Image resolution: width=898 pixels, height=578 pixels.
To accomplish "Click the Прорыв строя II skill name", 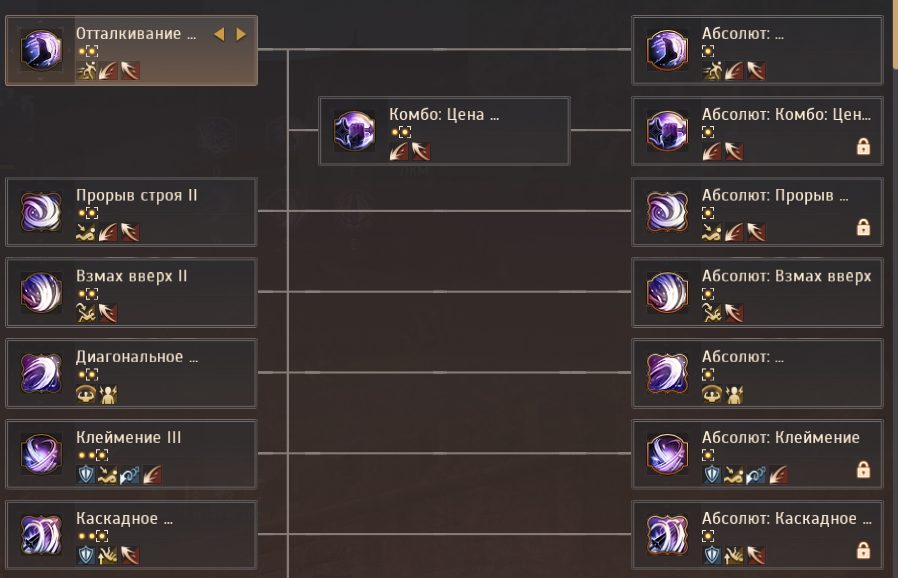I will tap(137, 195).
